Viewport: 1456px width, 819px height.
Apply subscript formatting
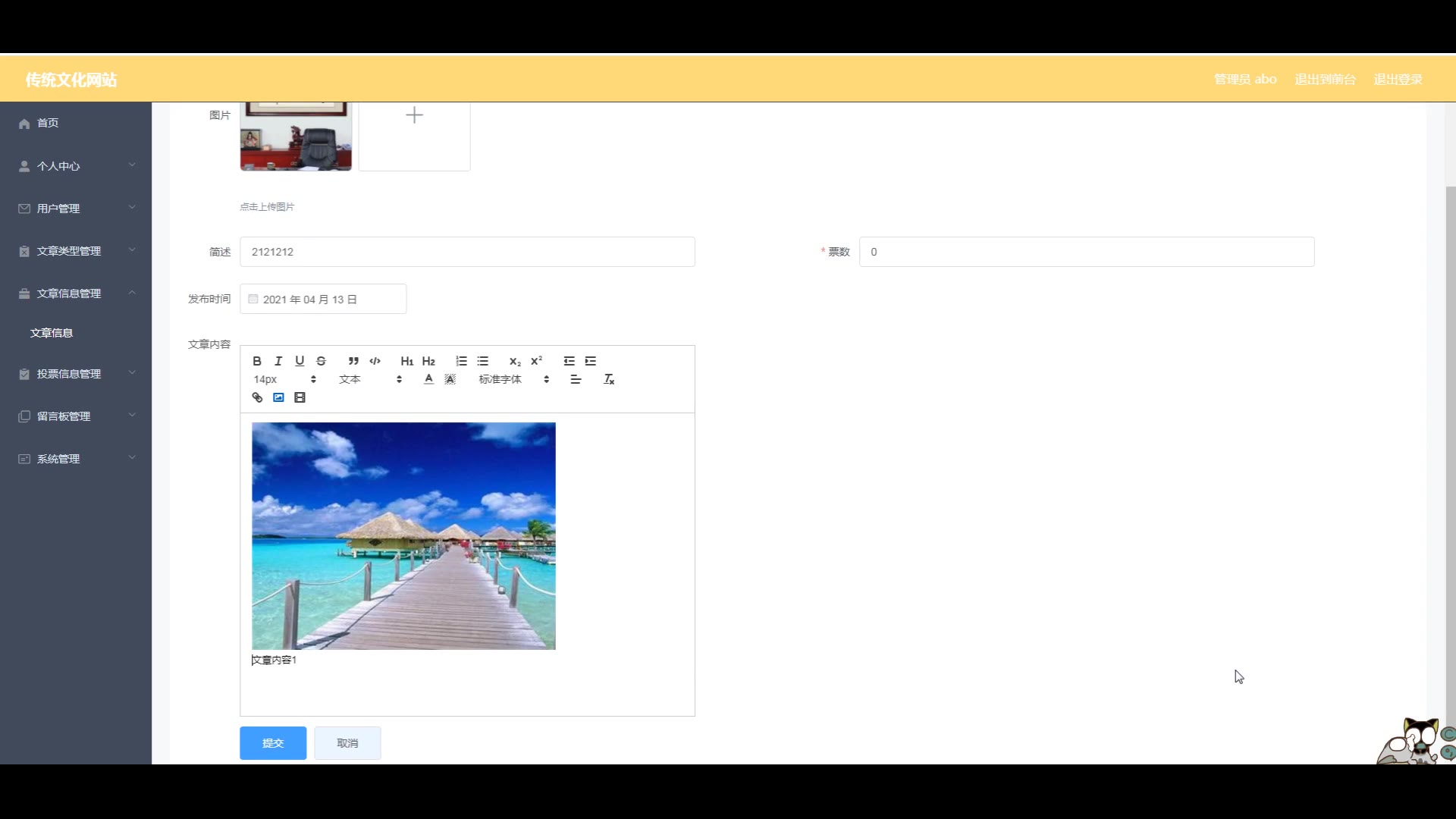(515, 361)
